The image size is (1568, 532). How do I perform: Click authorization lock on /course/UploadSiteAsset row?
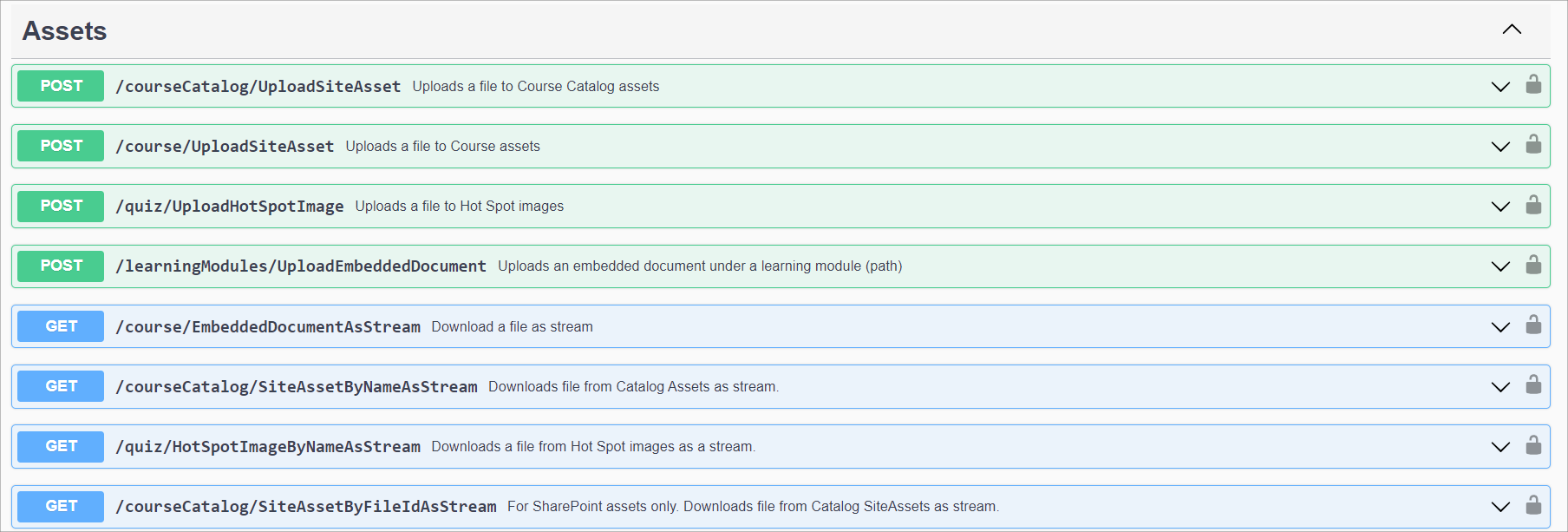pyautogui.click(x=1533, y=144)
